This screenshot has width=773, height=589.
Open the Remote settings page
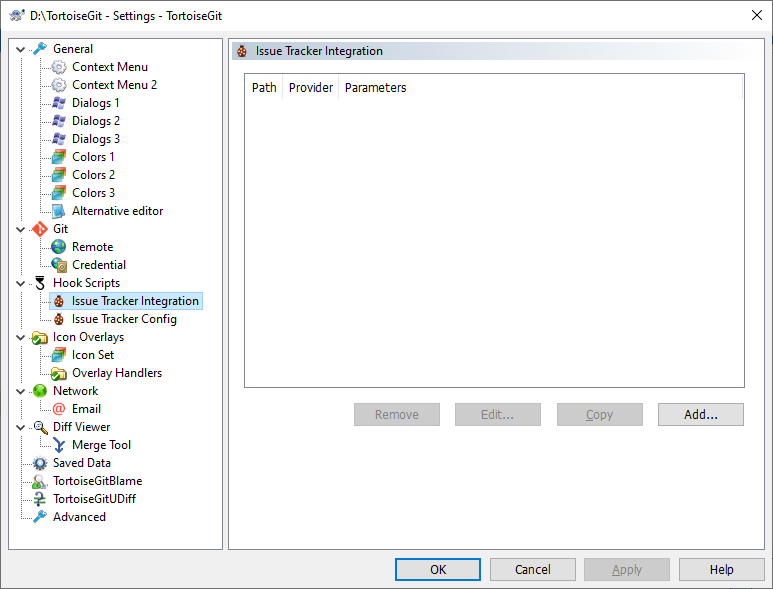tap(93, 247)
